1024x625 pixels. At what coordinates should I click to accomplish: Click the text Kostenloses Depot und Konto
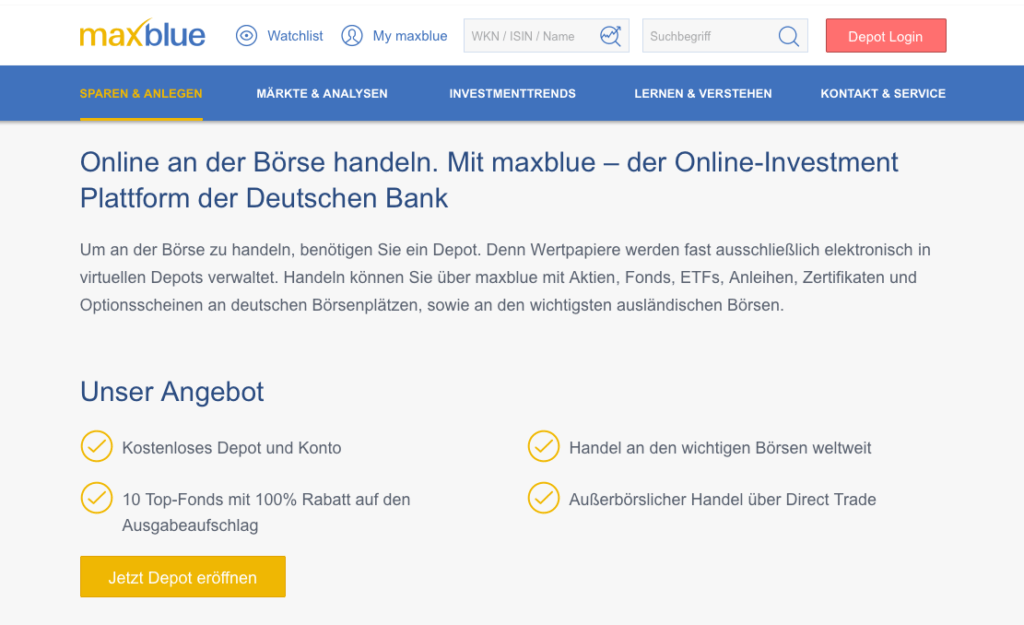tap(232, 448)
